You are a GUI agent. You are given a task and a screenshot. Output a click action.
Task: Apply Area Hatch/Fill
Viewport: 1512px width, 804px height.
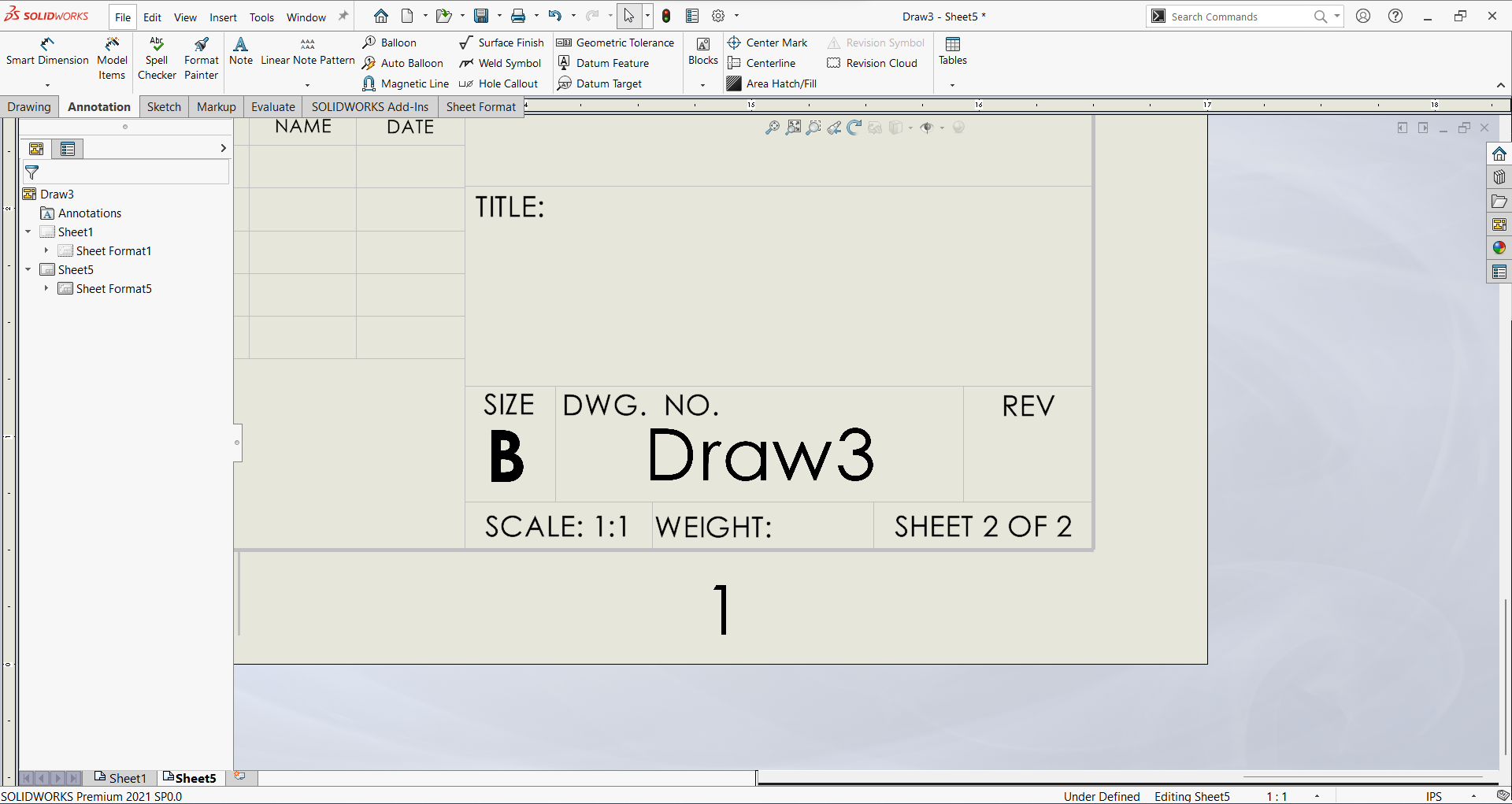click(772, 83)
